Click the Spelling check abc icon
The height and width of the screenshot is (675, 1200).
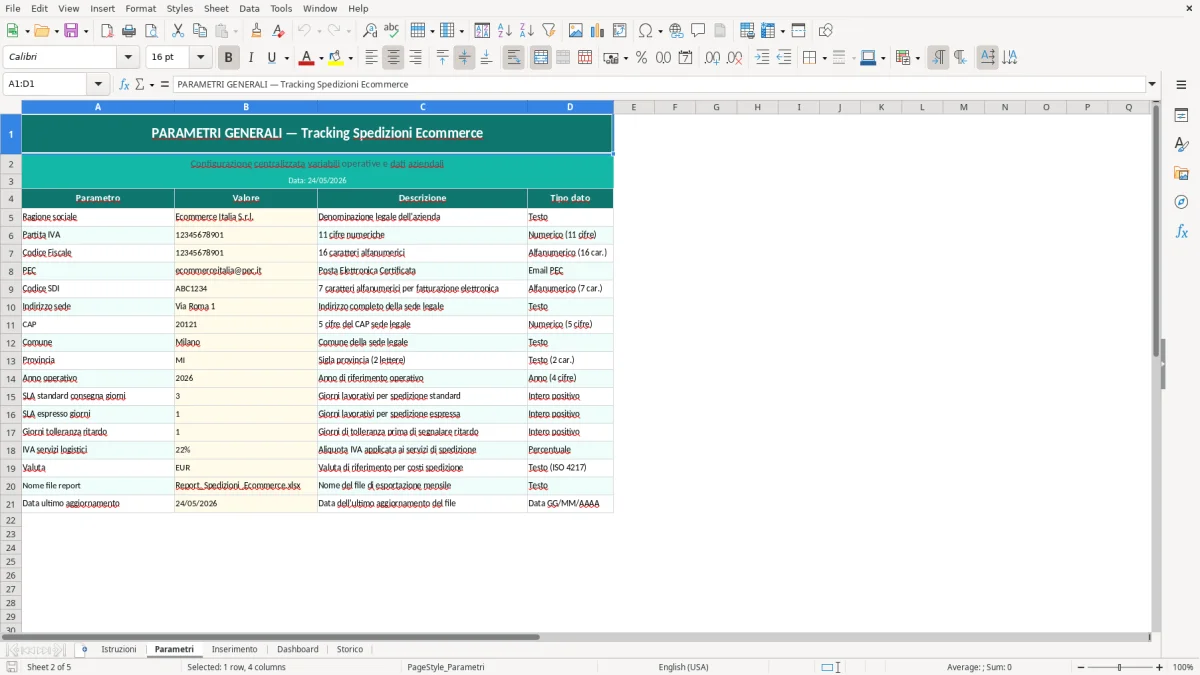(x=391, y=31)
